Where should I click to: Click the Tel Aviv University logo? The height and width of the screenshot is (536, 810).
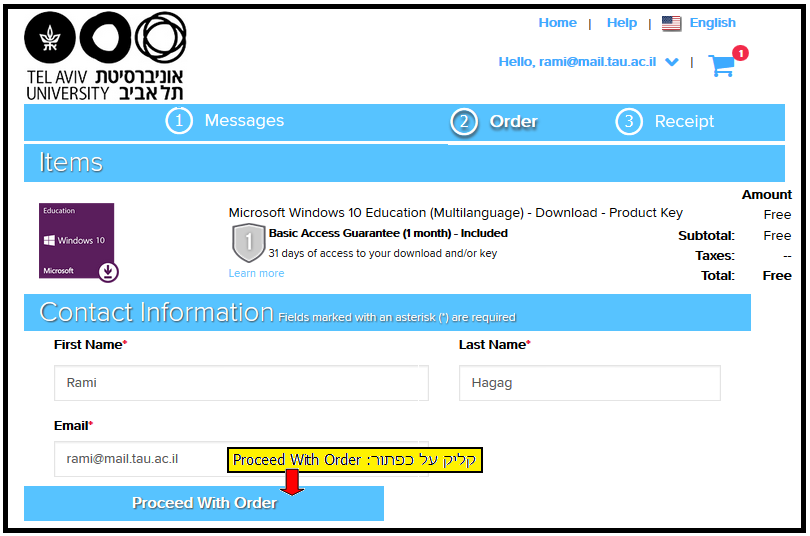pyautogui.click(x=105, y=56)
